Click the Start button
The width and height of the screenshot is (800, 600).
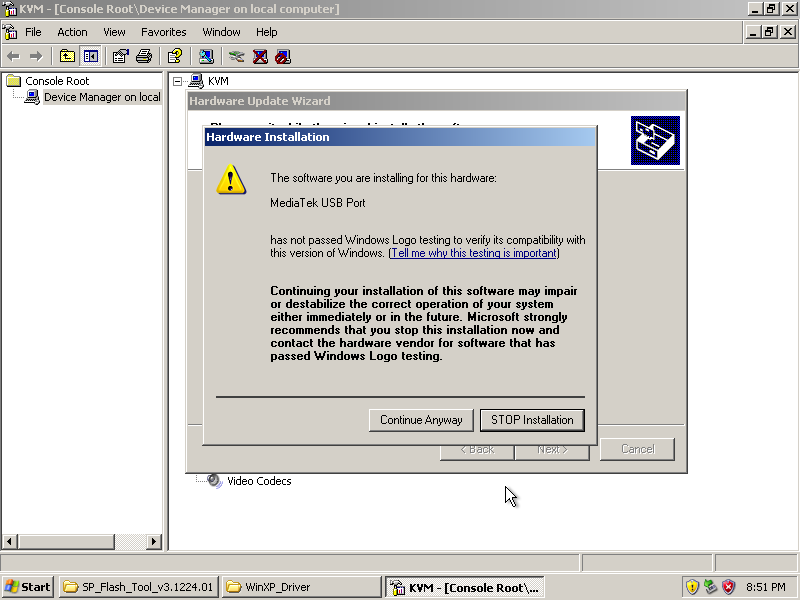(28, 587)
